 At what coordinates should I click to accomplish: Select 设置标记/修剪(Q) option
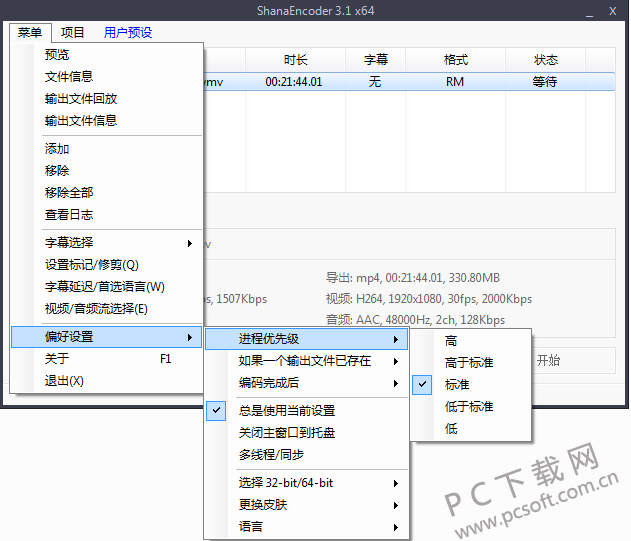pyautogui.click(x=107, y=264)
